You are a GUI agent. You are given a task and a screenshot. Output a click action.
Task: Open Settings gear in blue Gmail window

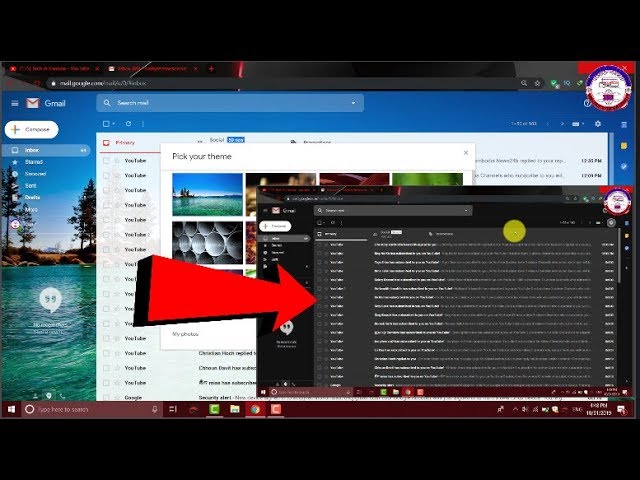click(598, 124)
